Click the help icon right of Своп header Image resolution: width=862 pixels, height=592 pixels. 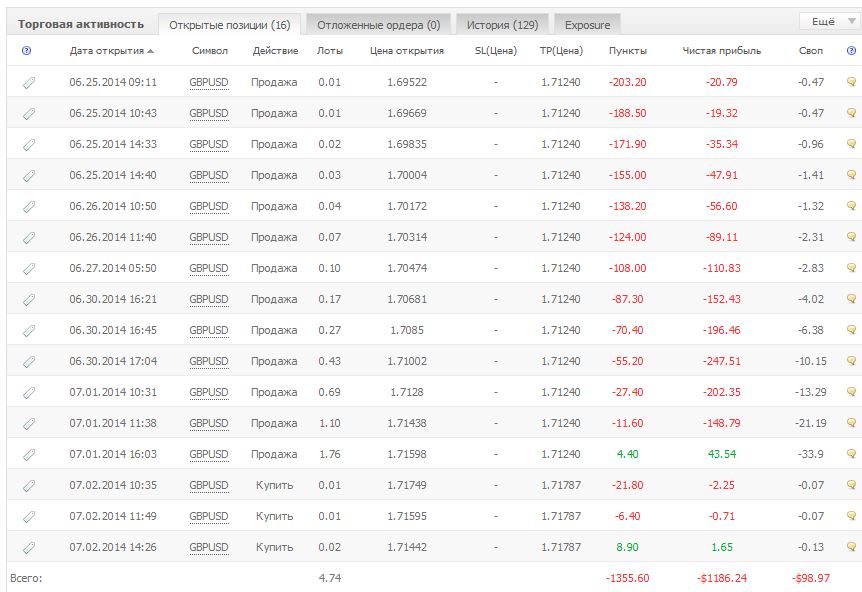pos(851,51)
